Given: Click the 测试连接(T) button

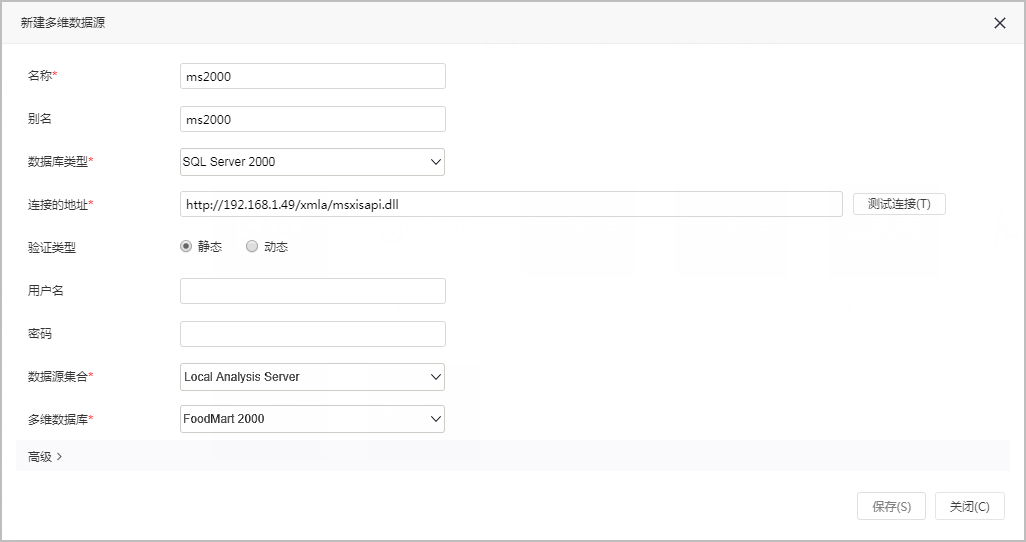Looking at the screenshot, I should click(899, 204).
